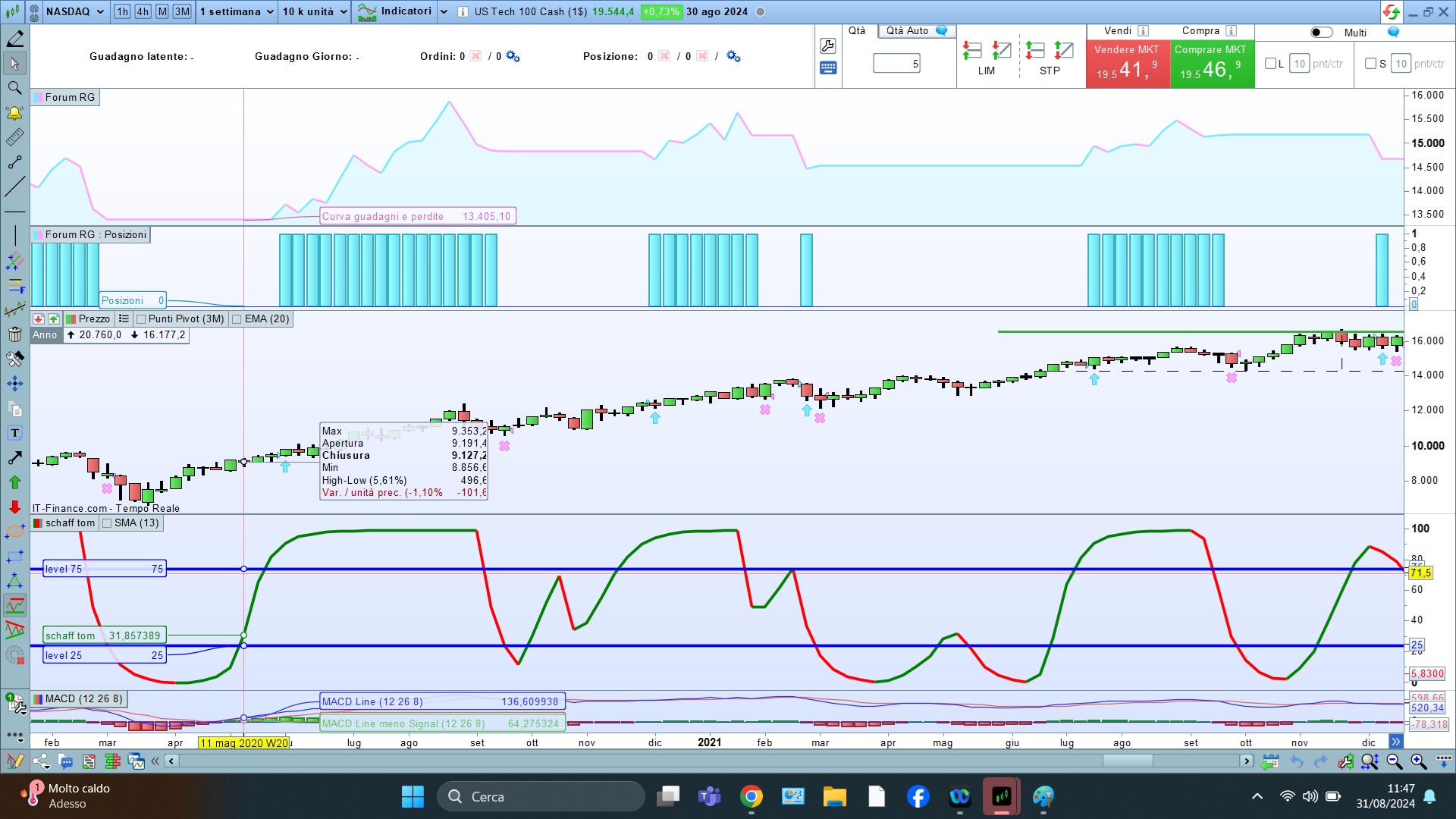Select the alert bell tool
Screen dimensions: 1456x819
click(14, 113)
